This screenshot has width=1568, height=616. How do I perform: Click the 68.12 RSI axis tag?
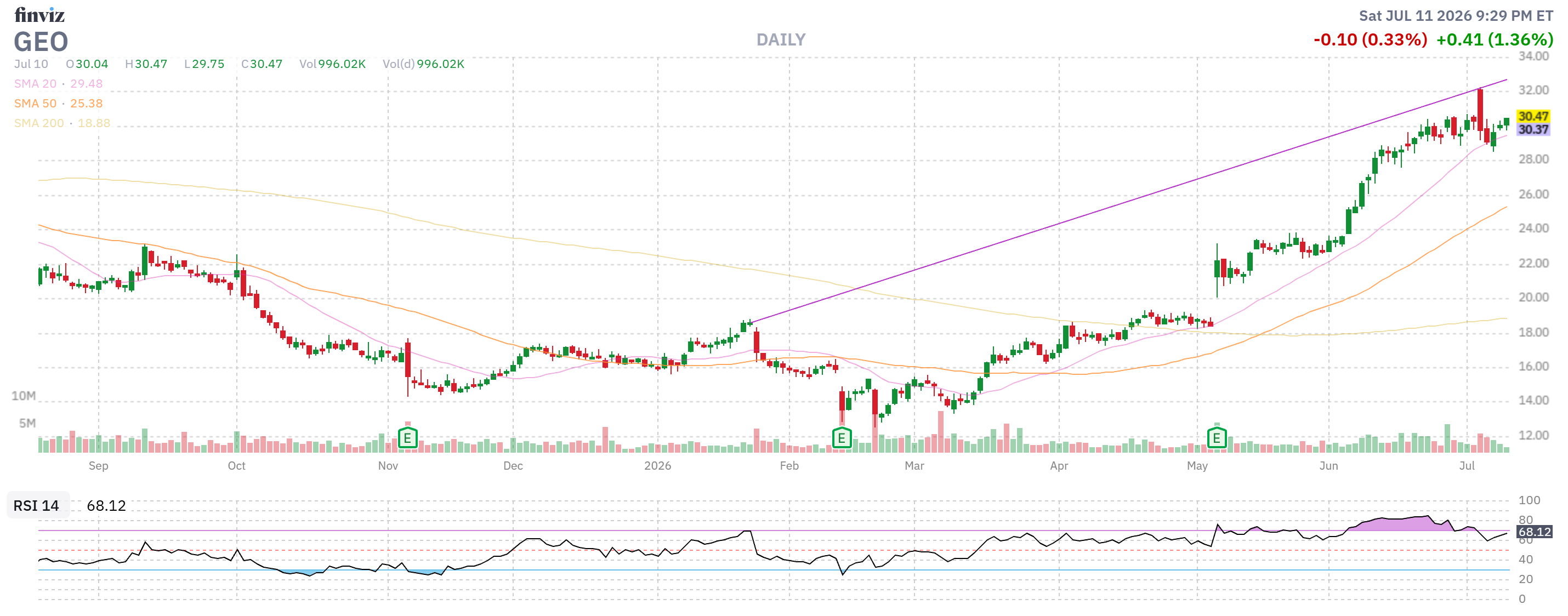(x=1534, y=532)
